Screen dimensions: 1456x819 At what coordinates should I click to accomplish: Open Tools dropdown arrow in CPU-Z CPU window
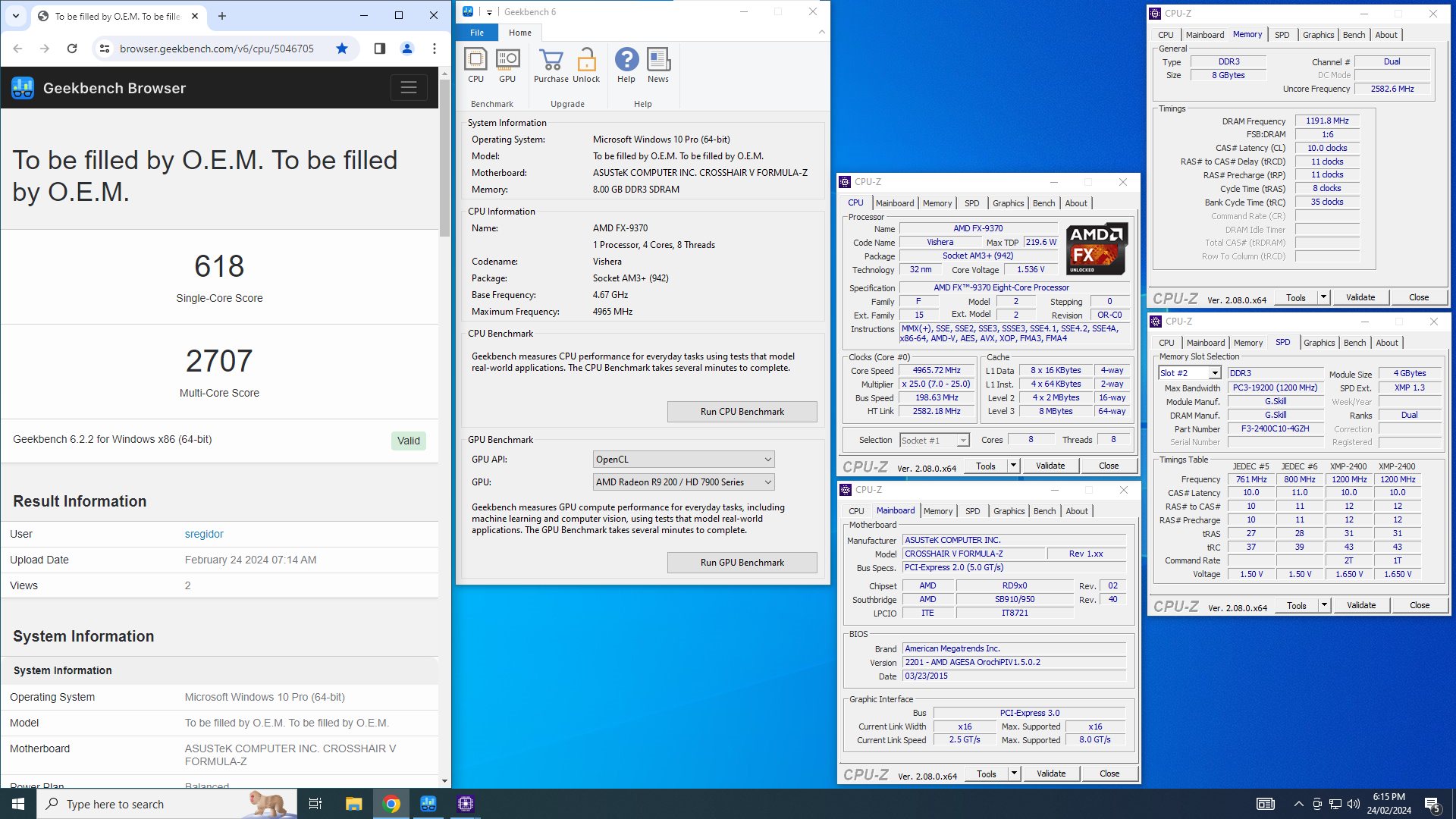point(1013,466)
